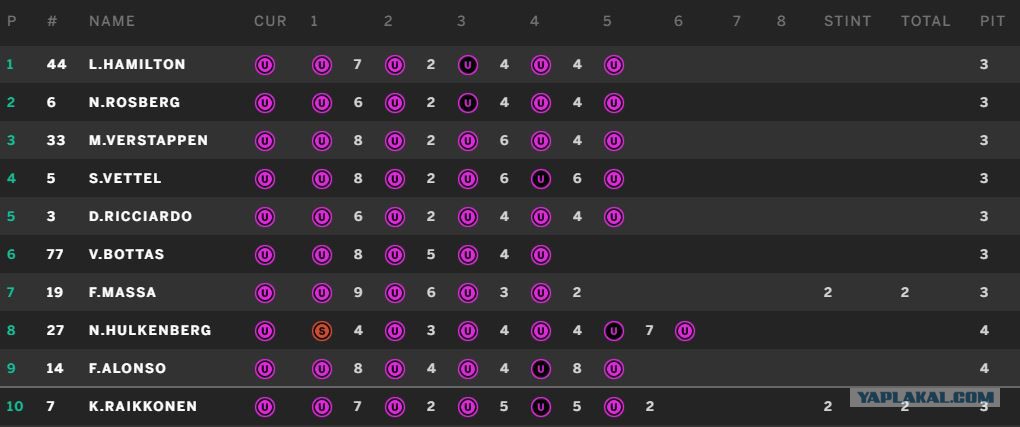Image resolution: width=1020 pixels, height=427 pixels.
Task: Click the STINT column header
Action: pyautogui.click(x=848, y=21)
